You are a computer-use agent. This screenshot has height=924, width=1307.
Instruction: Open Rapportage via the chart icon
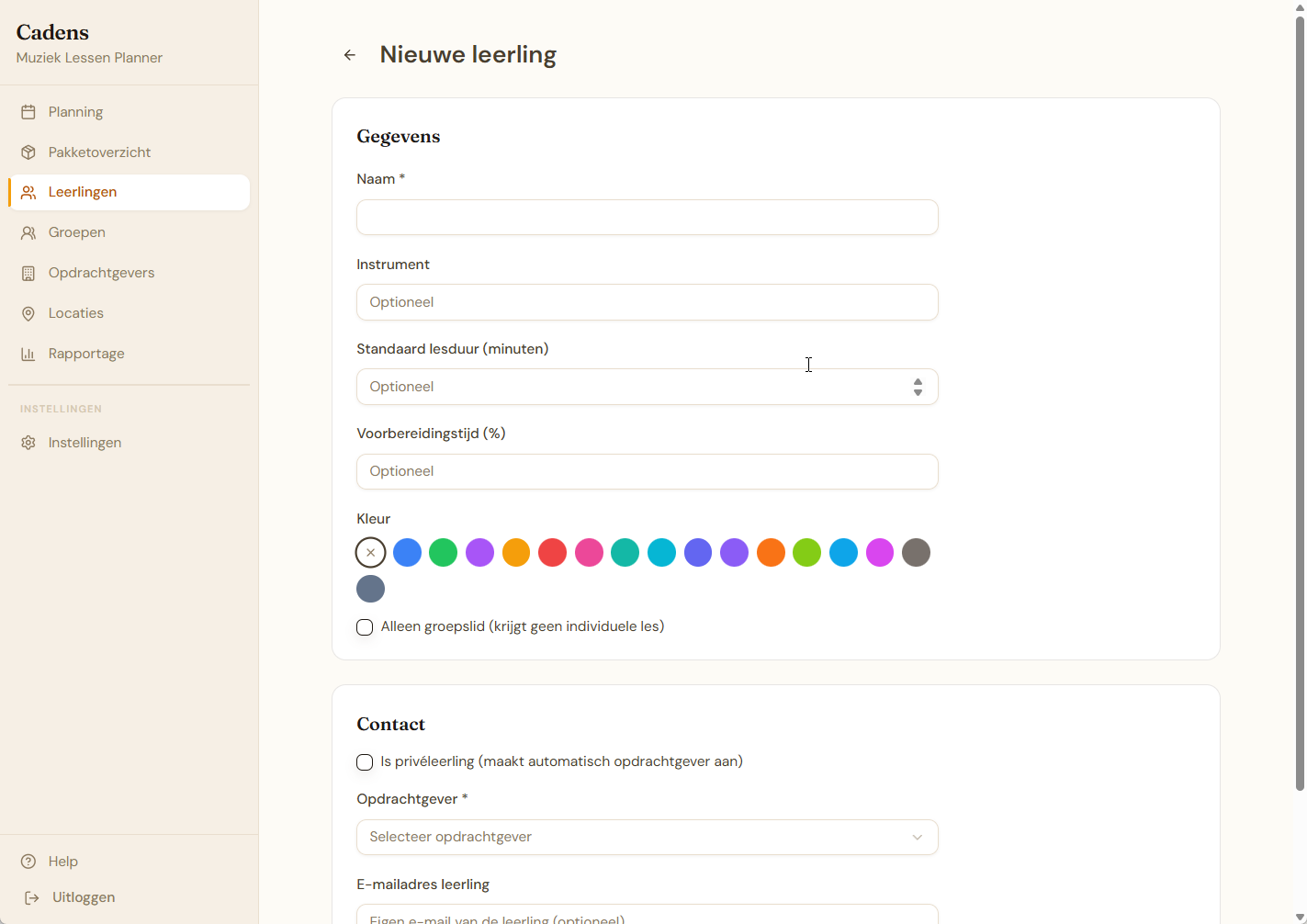tap(28, 353)
